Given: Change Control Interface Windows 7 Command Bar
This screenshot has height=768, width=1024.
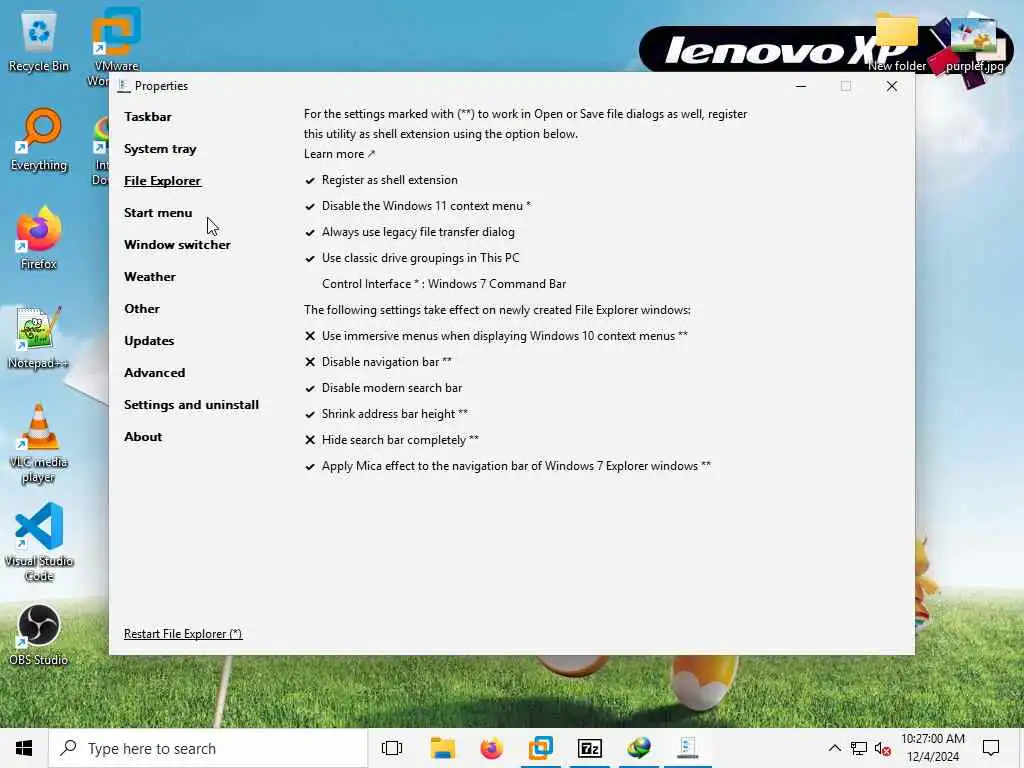Looking at the screenshot, I should point(444,284).
